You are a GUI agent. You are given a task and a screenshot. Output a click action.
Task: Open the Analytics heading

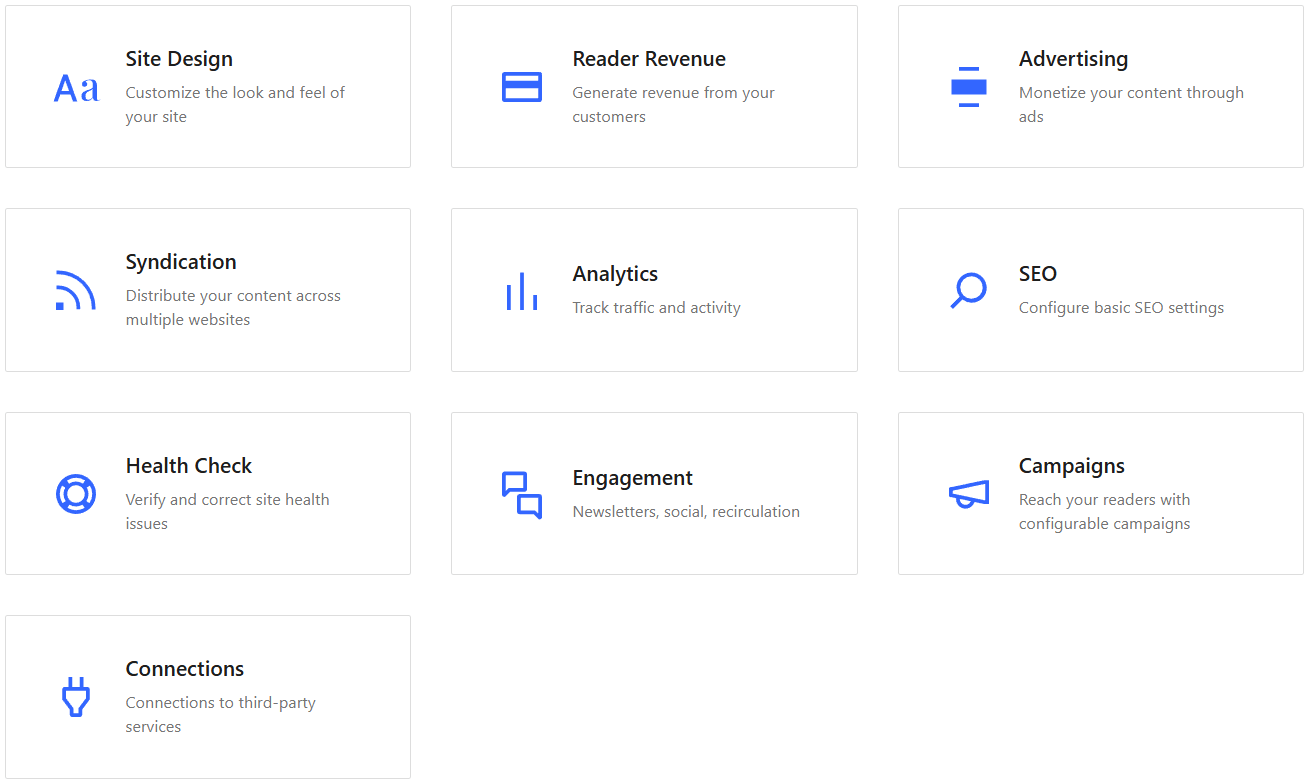tap(615, 274)
